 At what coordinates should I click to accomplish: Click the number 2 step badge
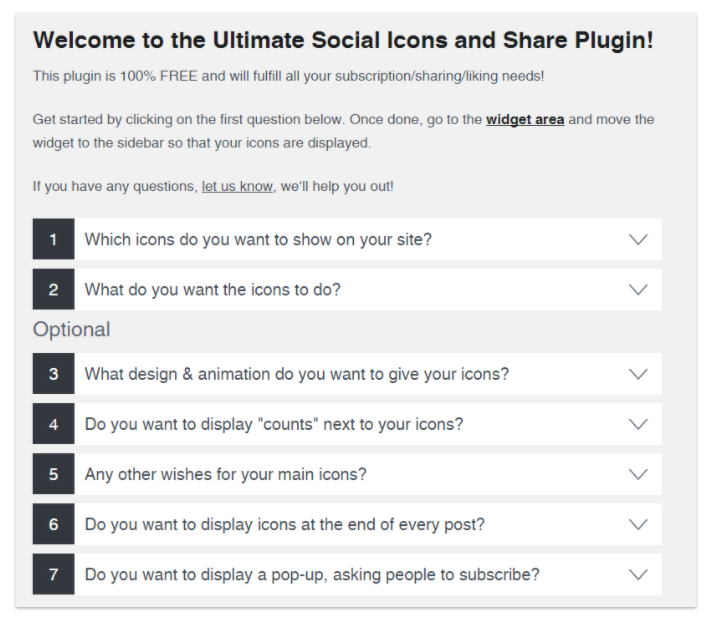[x=53, y=290]
